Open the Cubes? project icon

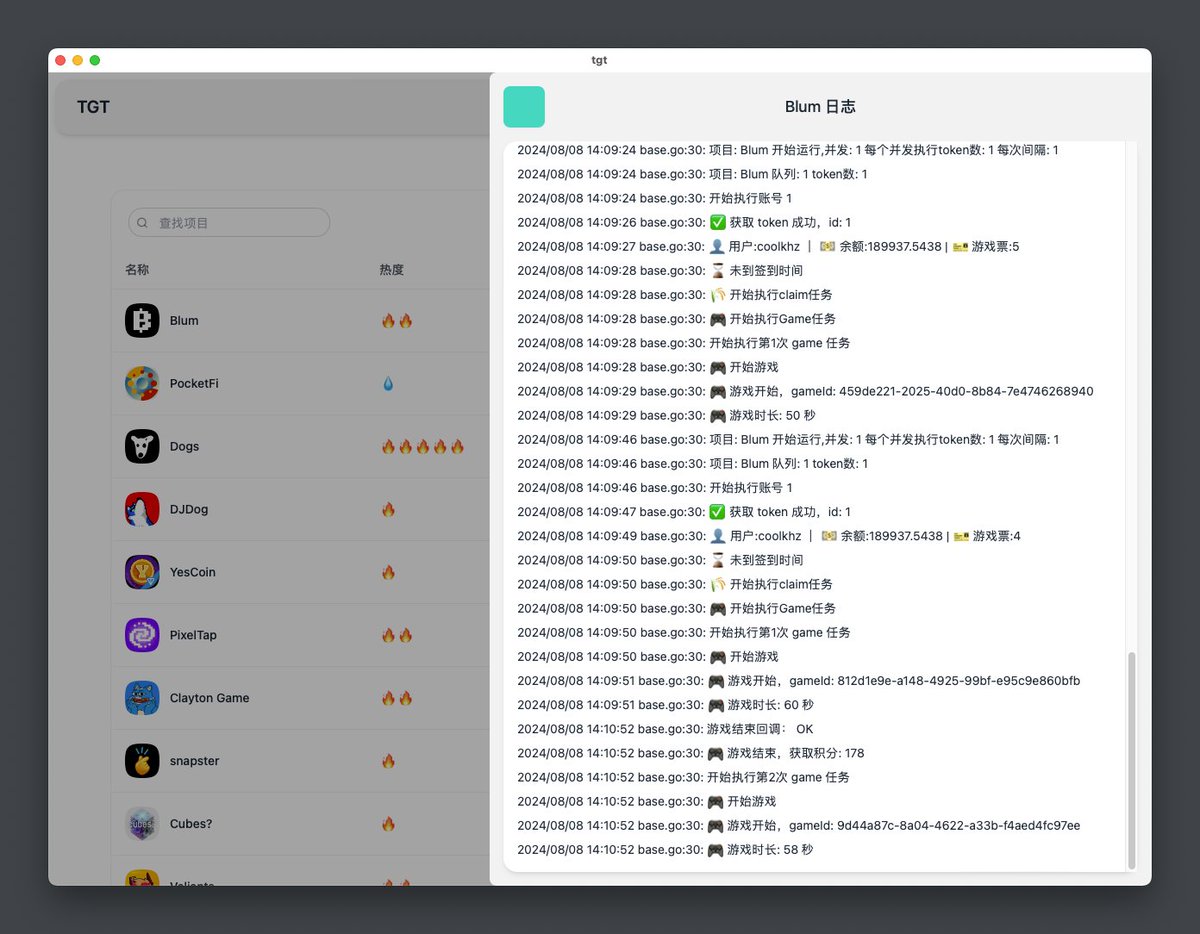tap(141, 823)
